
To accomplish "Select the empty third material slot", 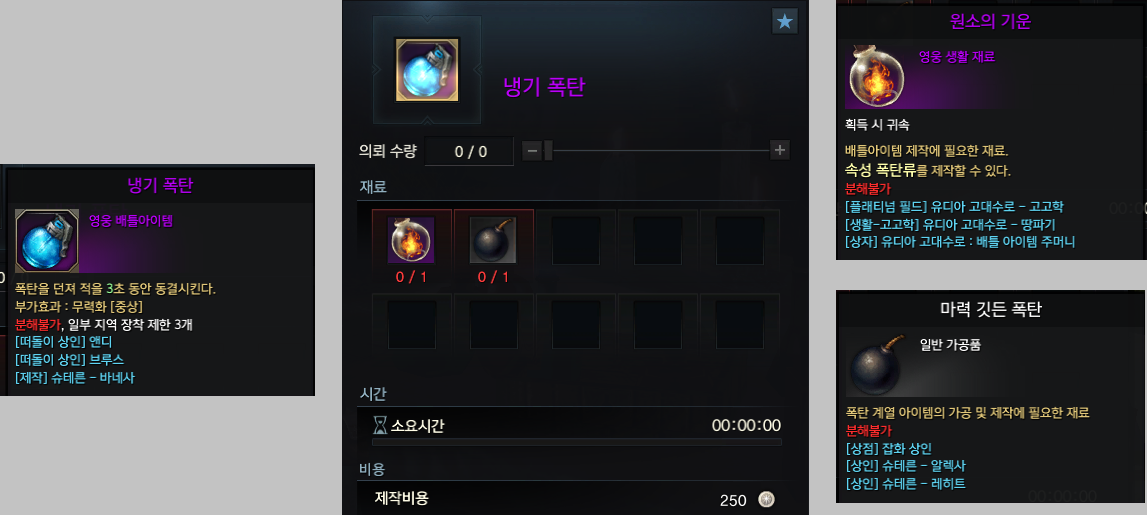I will [x=576, y=240].
